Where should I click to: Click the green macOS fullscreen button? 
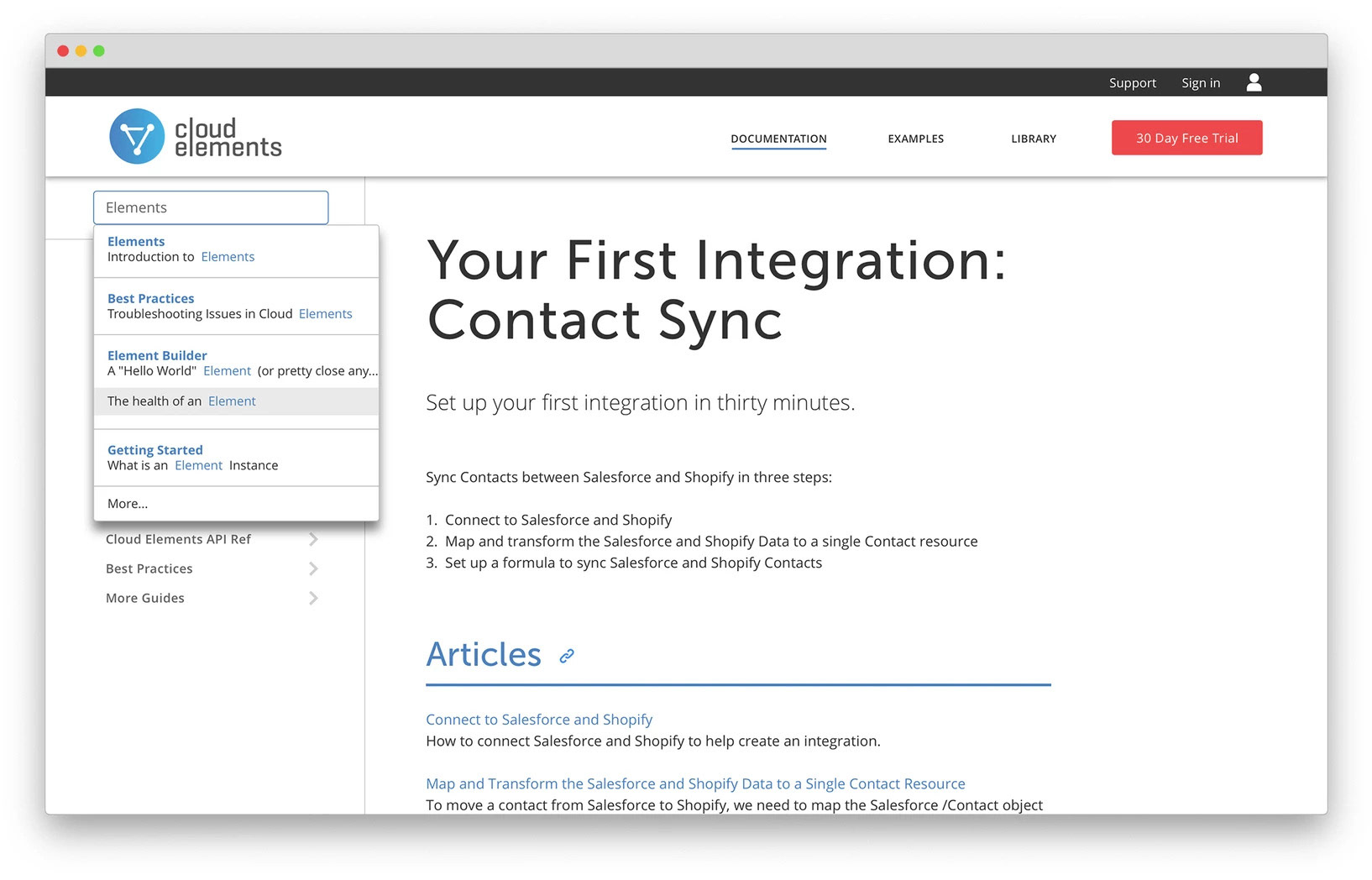click(x=99, y=51)
